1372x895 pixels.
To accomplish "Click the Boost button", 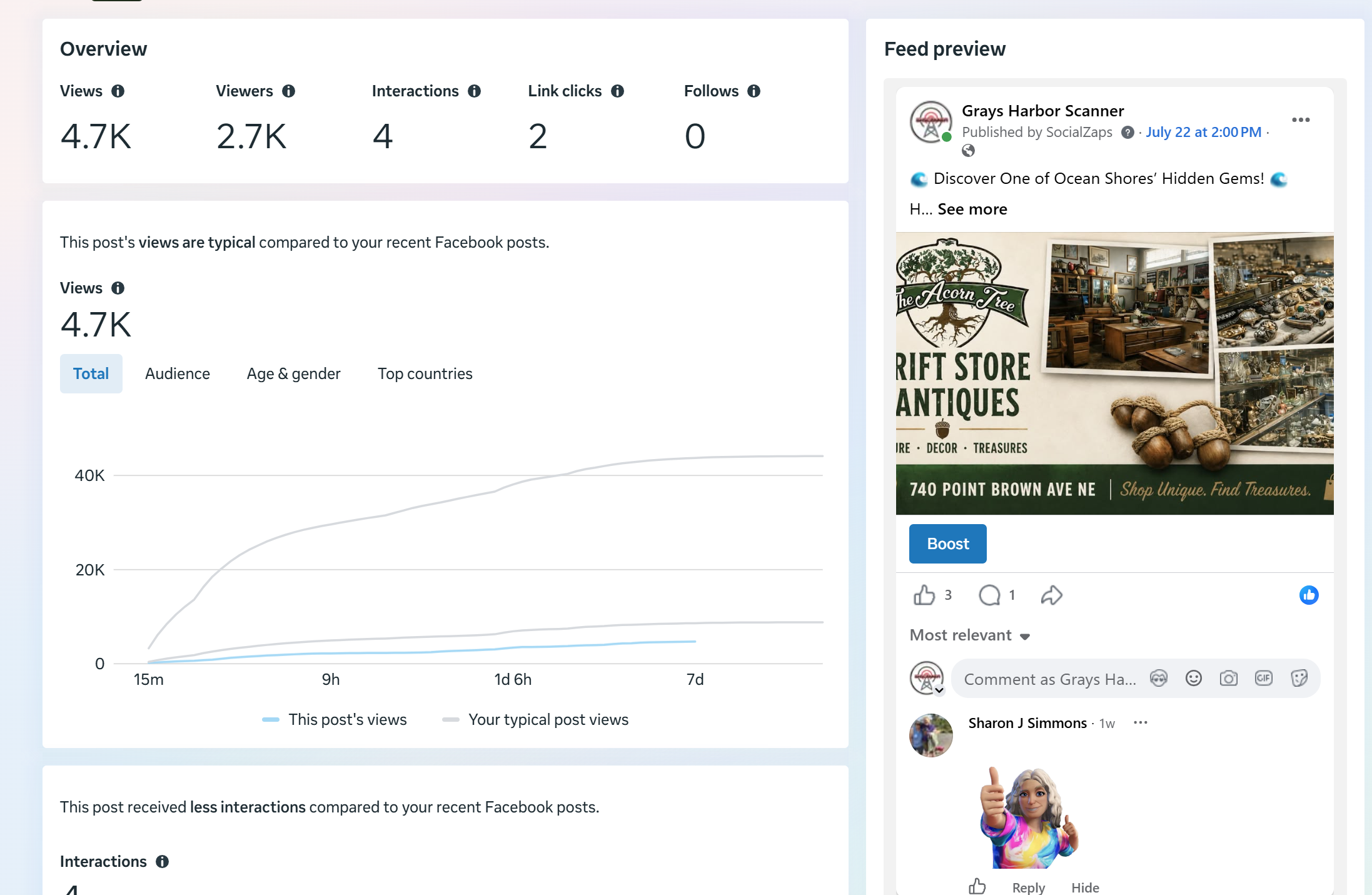I will (948, 544).
